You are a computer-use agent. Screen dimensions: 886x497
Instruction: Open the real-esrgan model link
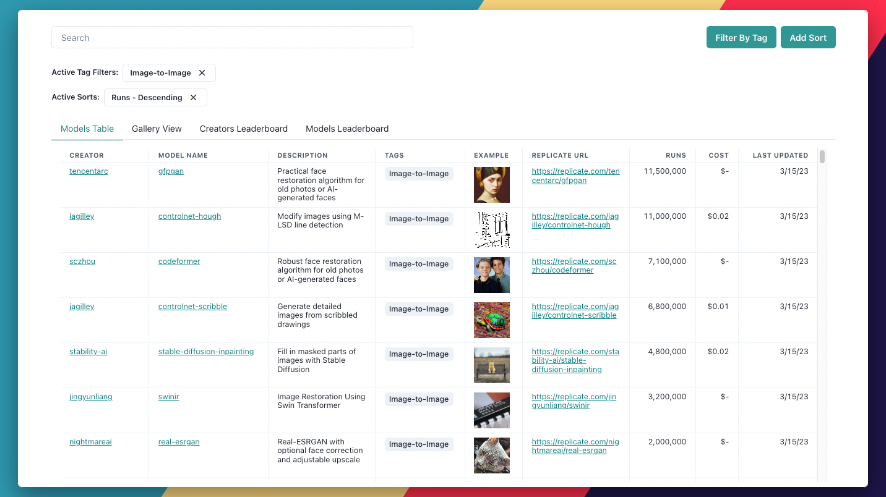179,442
